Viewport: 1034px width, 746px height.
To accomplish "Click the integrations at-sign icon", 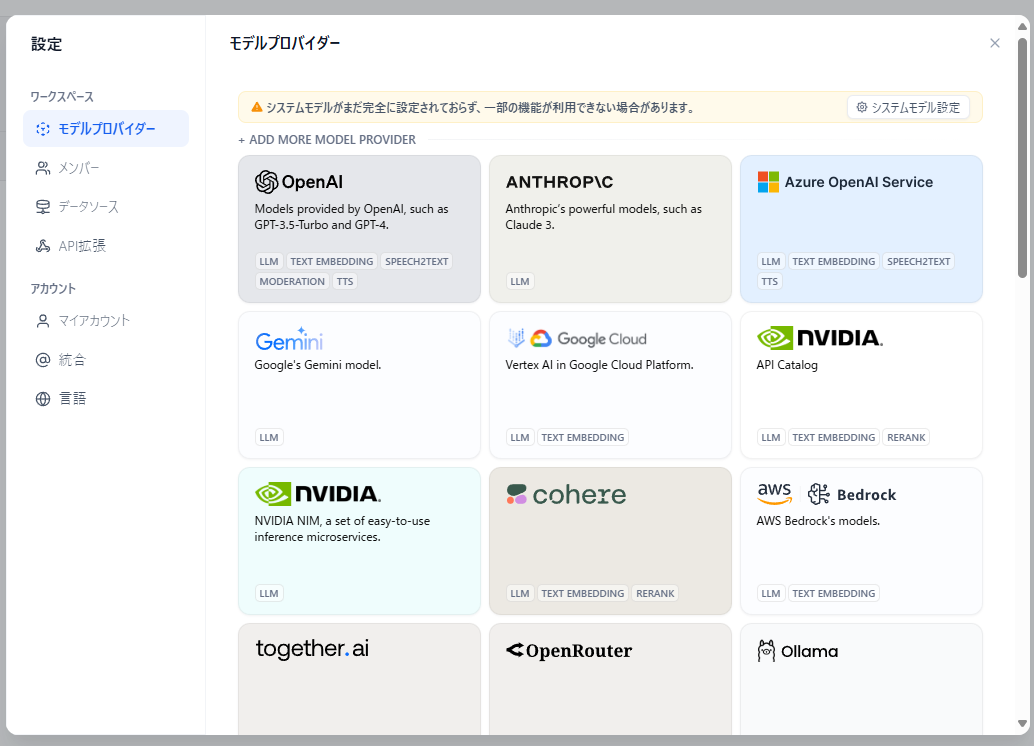I will [43, 360].
